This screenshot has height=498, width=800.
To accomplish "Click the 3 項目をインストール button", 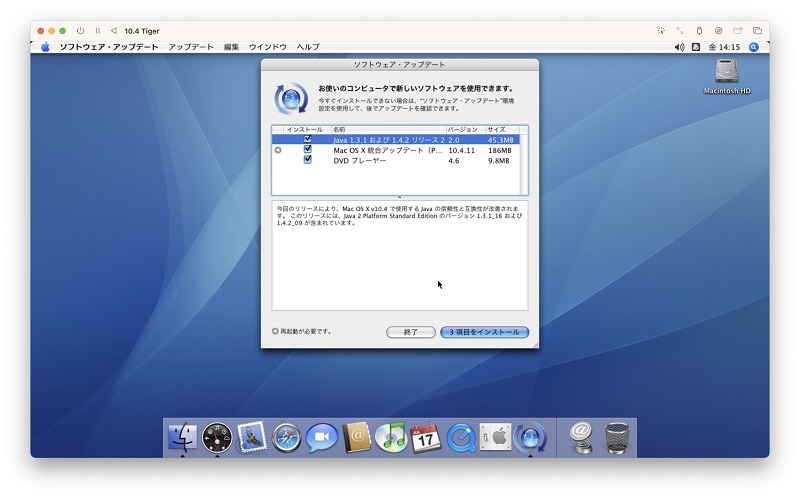I will (484, 332).
